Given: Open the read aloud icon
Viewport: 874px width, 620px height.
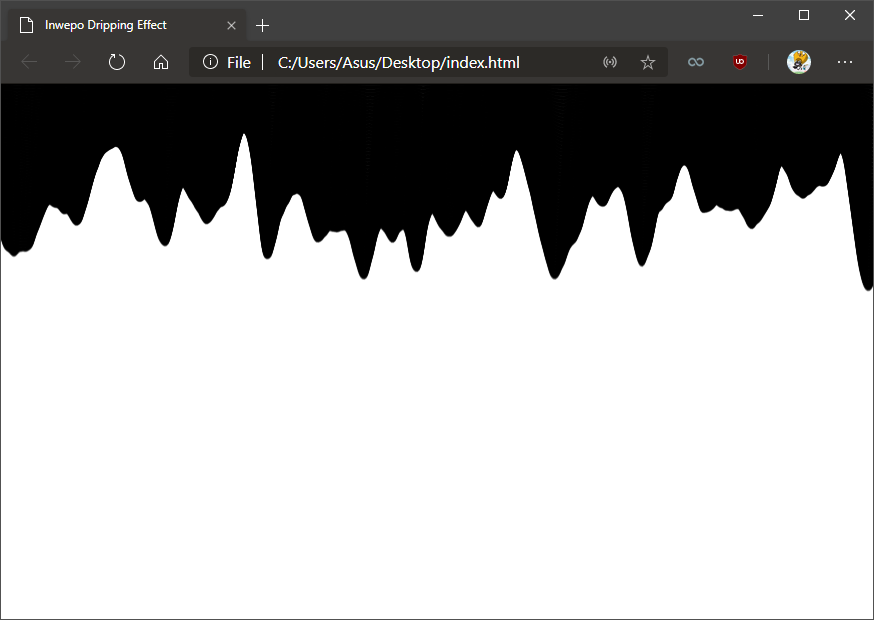Looking at the screenshot, I should pos(610,62).
